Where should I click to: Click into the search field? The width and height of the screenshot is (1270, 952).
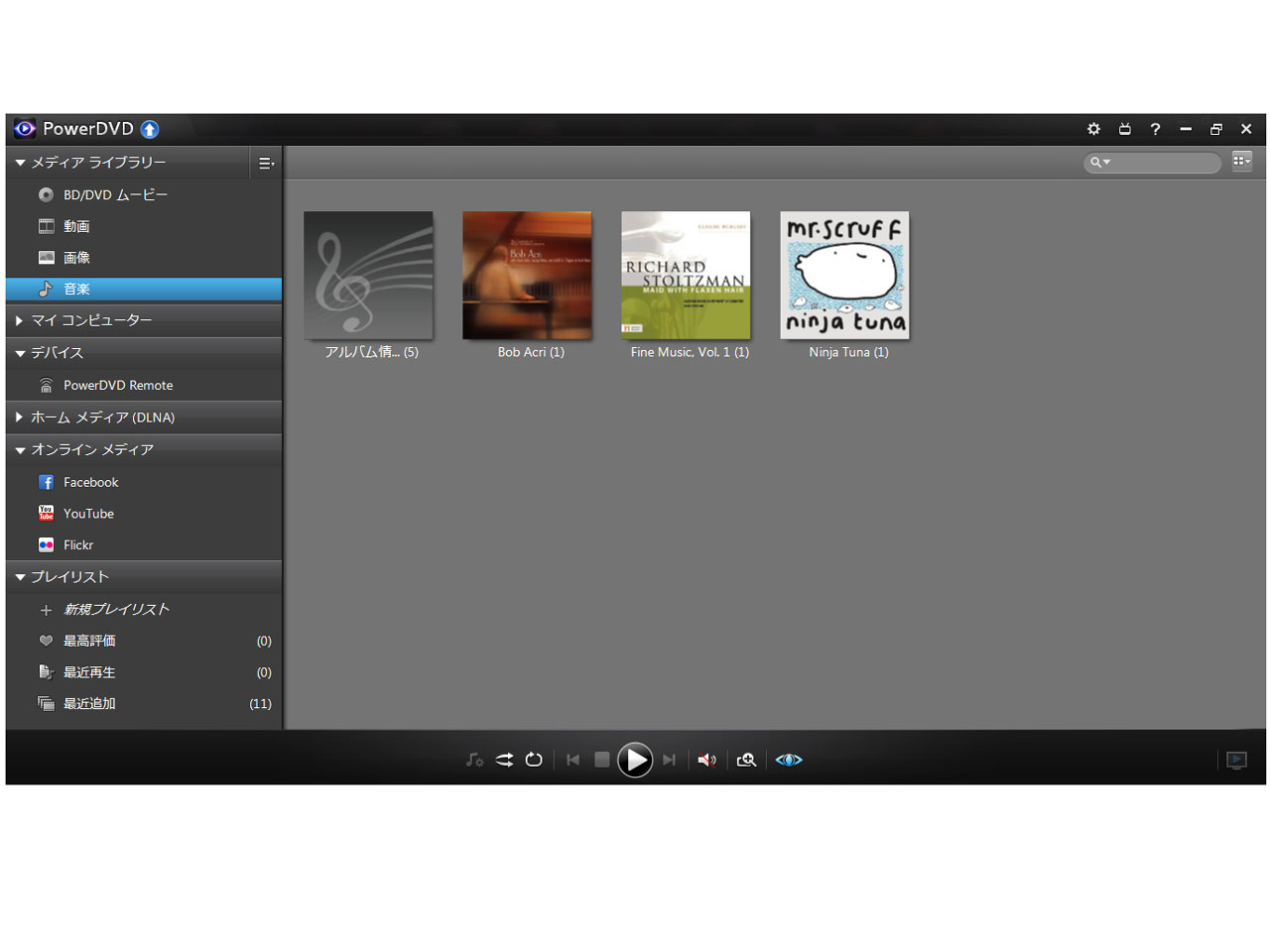click(1152, 162)
